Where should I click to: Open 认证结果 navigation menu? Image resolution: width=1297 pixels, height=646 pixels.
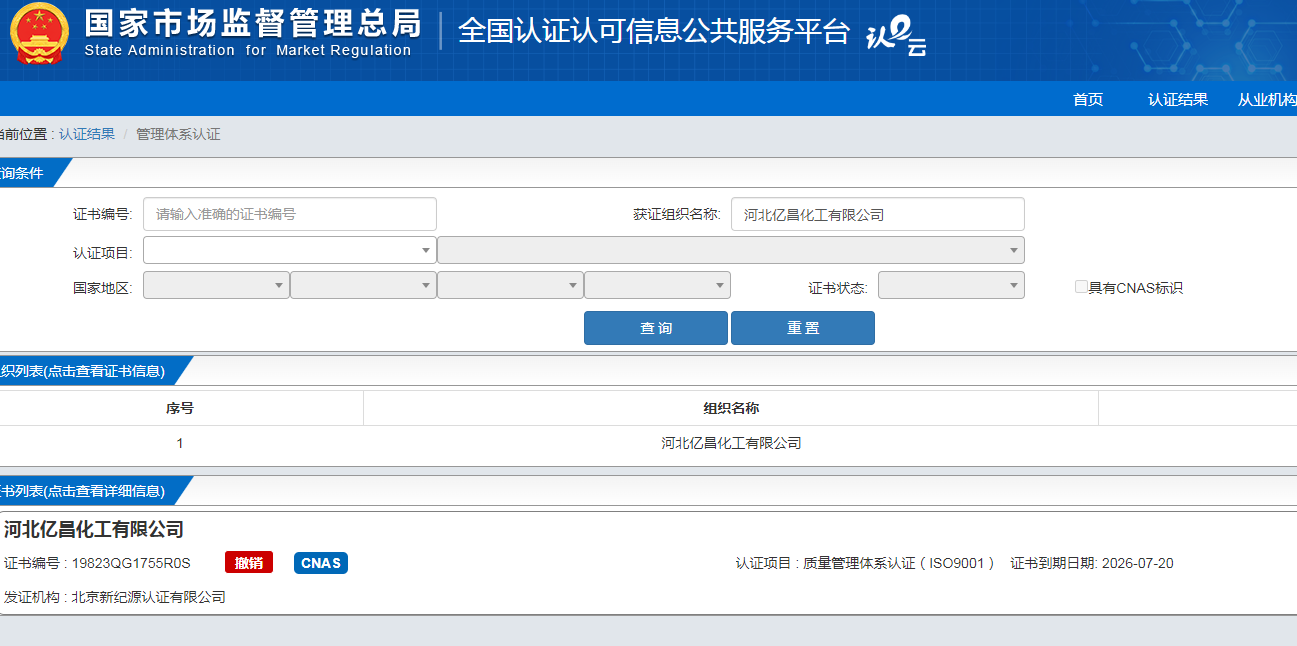(1178, 99)
